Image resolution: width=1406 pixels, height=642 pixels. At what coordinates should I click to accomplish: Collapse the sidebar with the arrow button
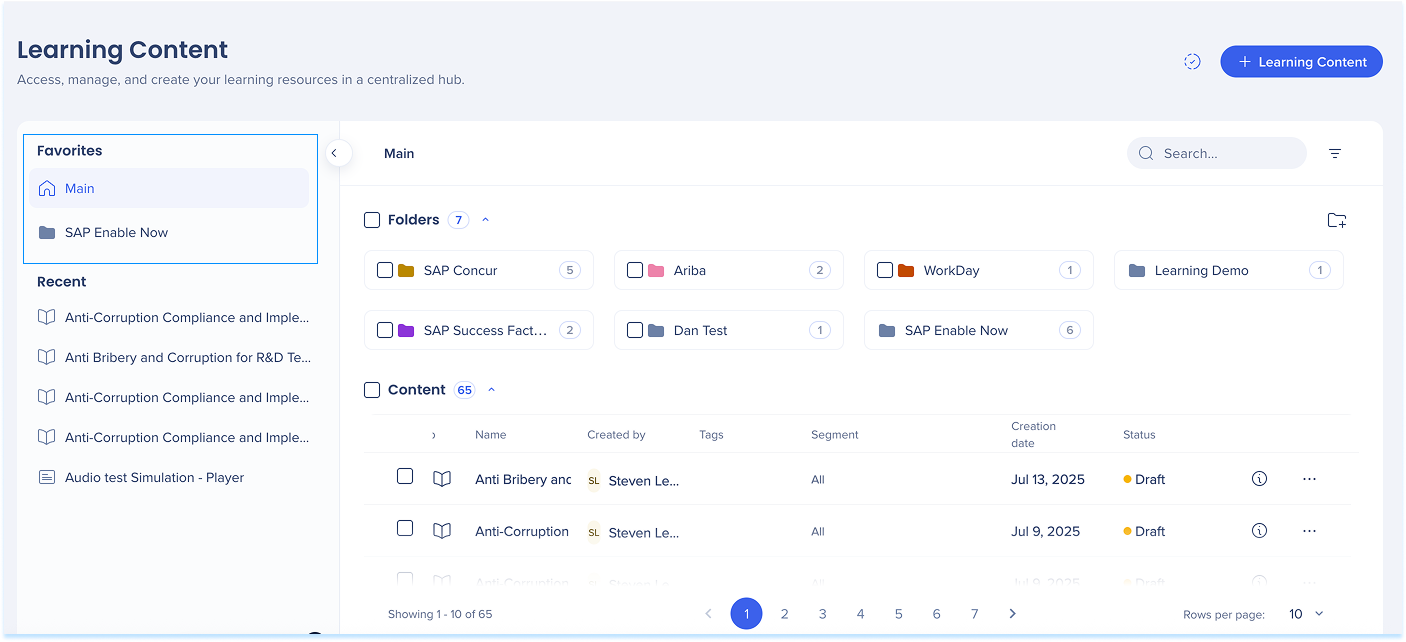coord(335,153)
